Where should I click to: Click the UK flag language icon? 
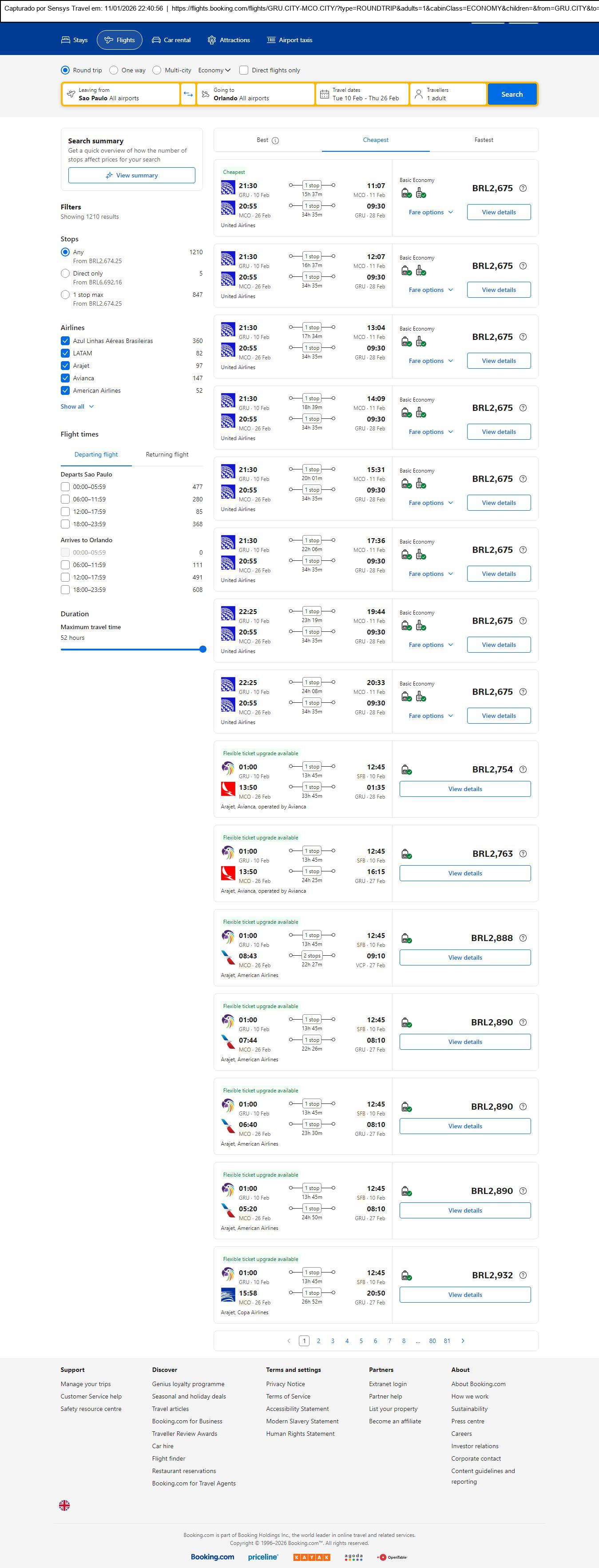click(64, 1505)
